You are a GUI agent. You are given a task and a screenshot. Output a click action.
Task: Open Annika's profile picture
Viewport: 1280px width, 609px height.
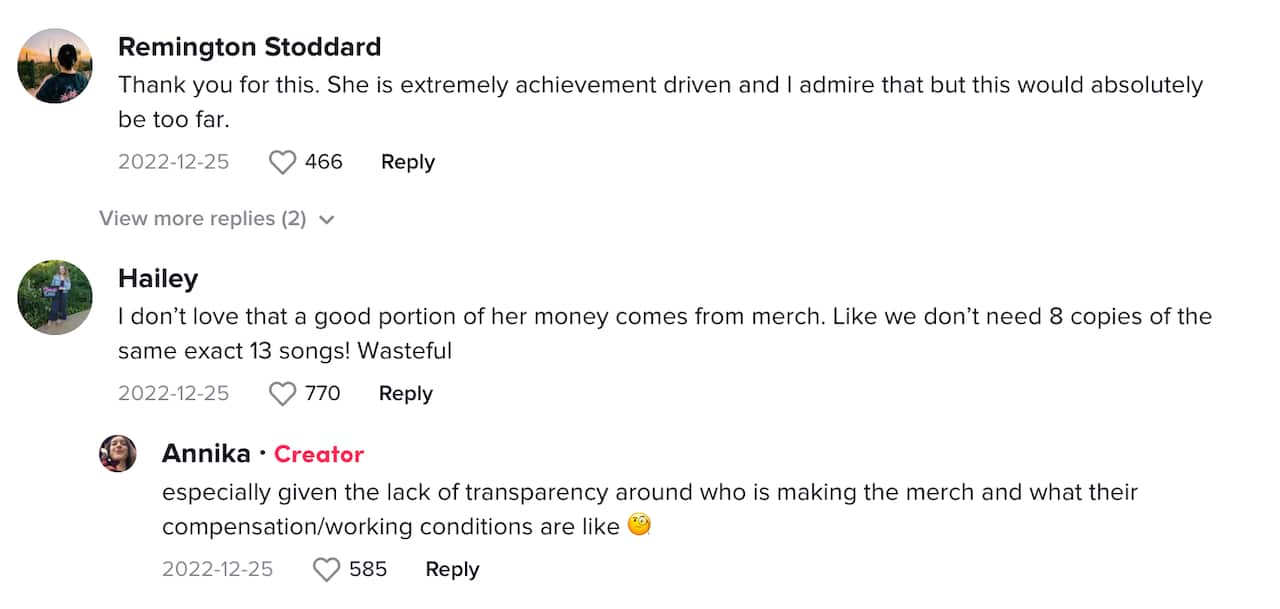(119, 453)
